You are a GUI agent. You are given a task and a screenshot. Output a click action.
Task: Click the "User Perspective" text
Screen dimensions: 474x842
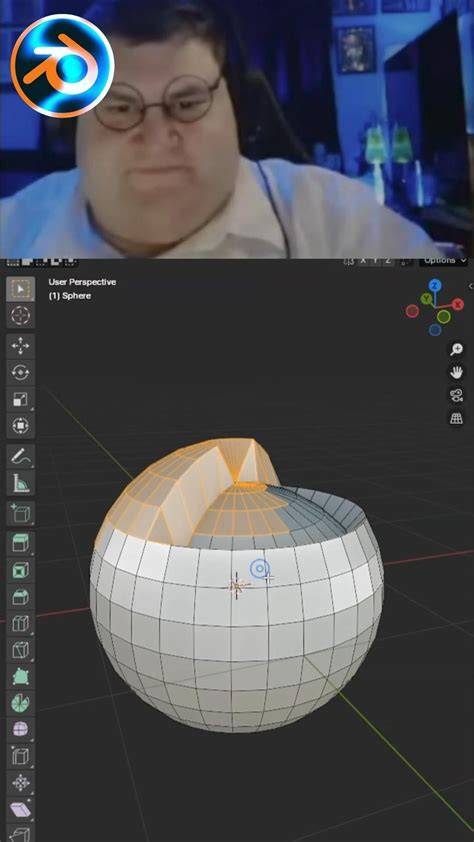click(82, 282)
